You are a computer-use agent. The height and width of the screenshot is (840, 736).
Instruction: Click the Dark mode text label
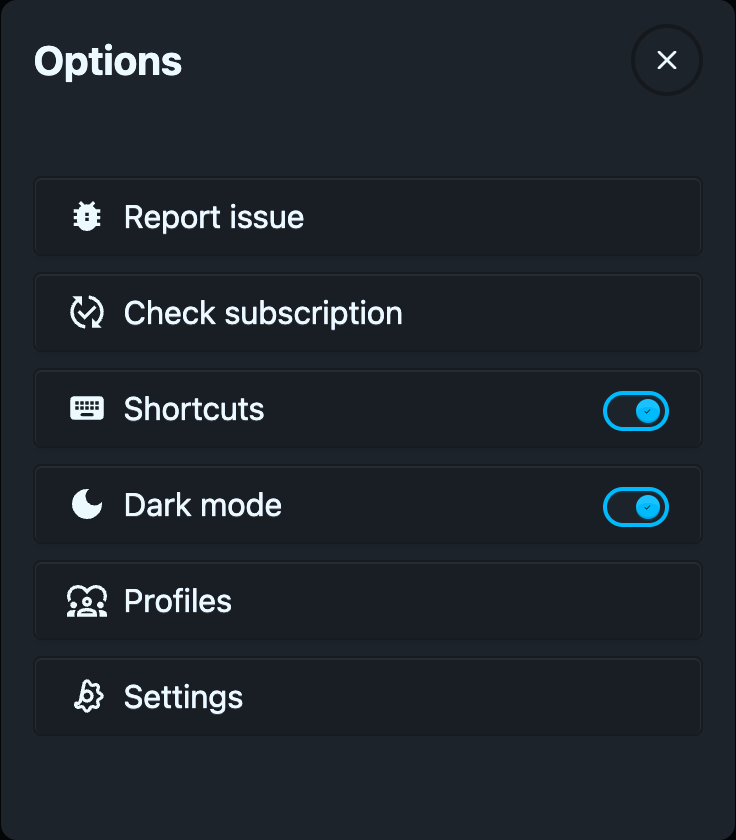pos(203,505)
